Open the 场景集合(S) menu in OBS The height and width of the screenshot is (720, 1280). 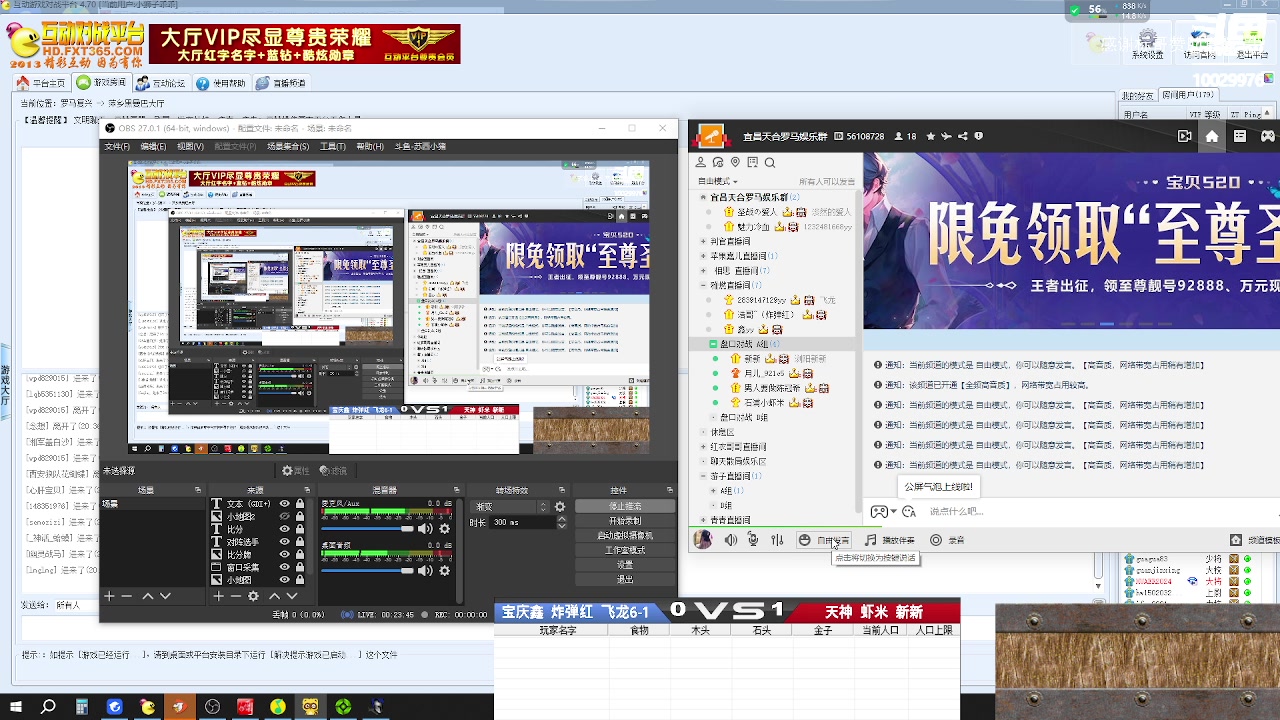288,146
